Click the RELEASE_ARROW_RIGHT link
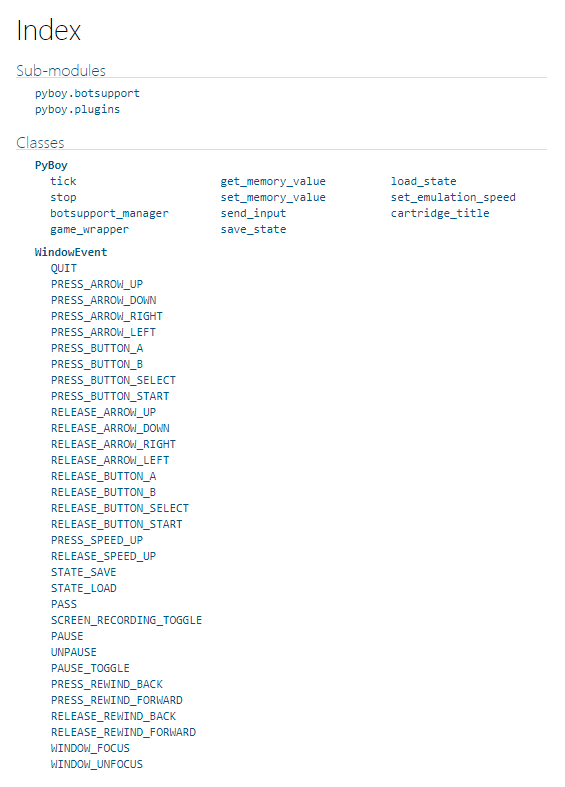The image size is (565, 787). point(113,444)
